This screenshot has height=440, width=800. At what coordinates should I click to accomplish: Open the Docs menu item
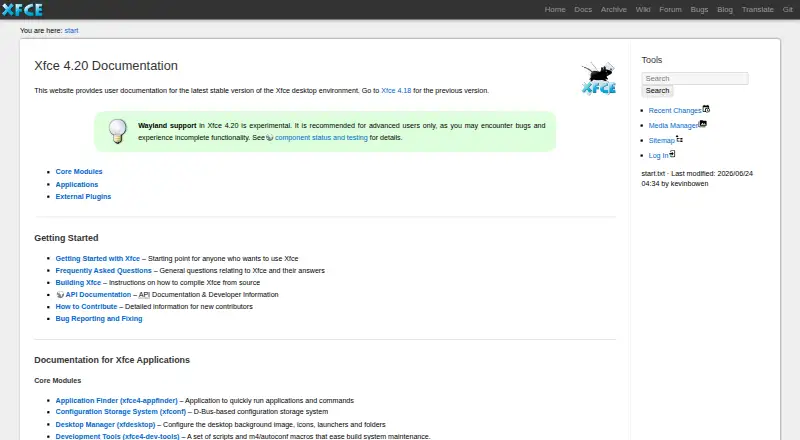click(x=583, y=10)
